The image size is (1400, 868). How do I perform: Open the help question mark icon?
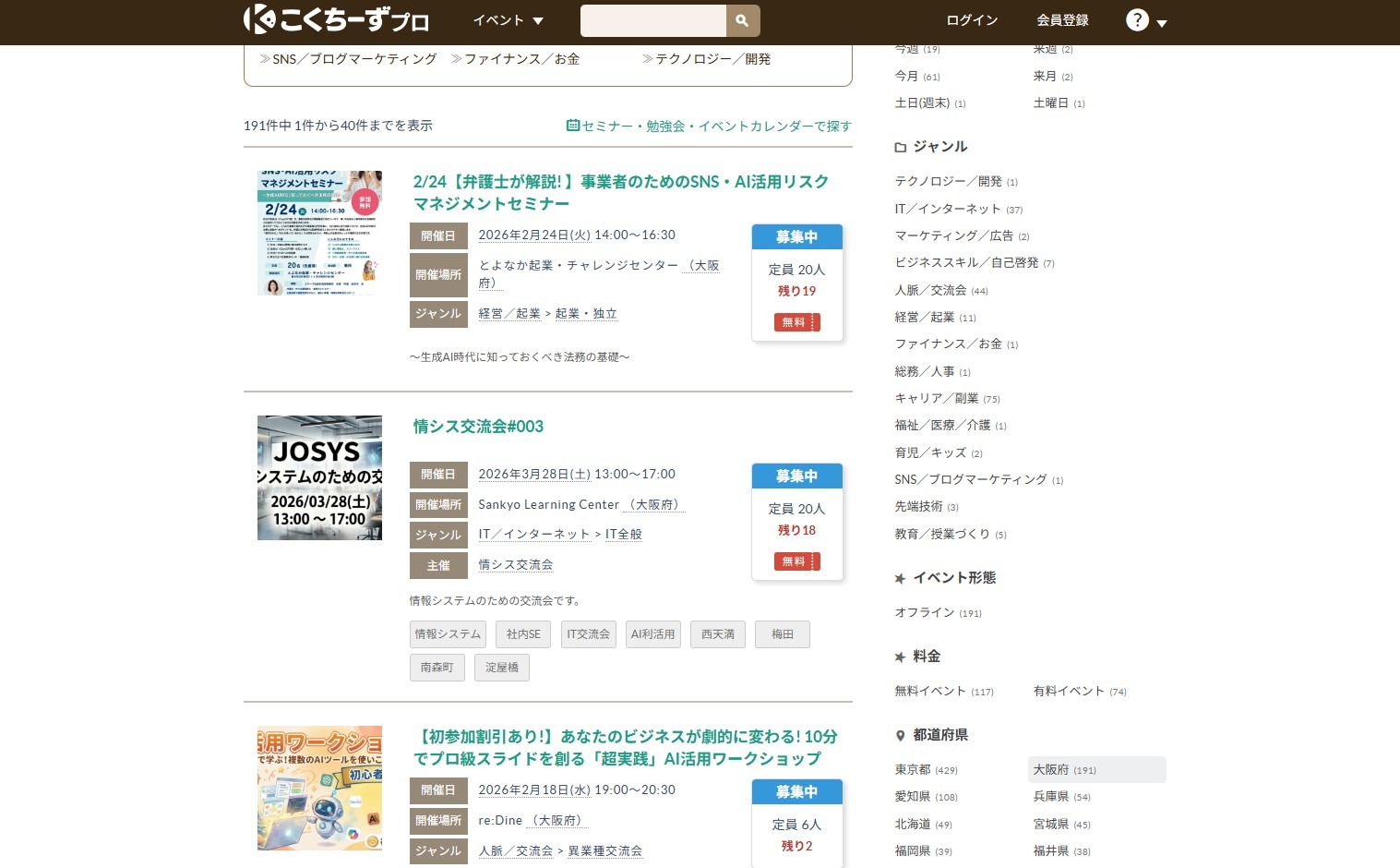(1137, 20)
